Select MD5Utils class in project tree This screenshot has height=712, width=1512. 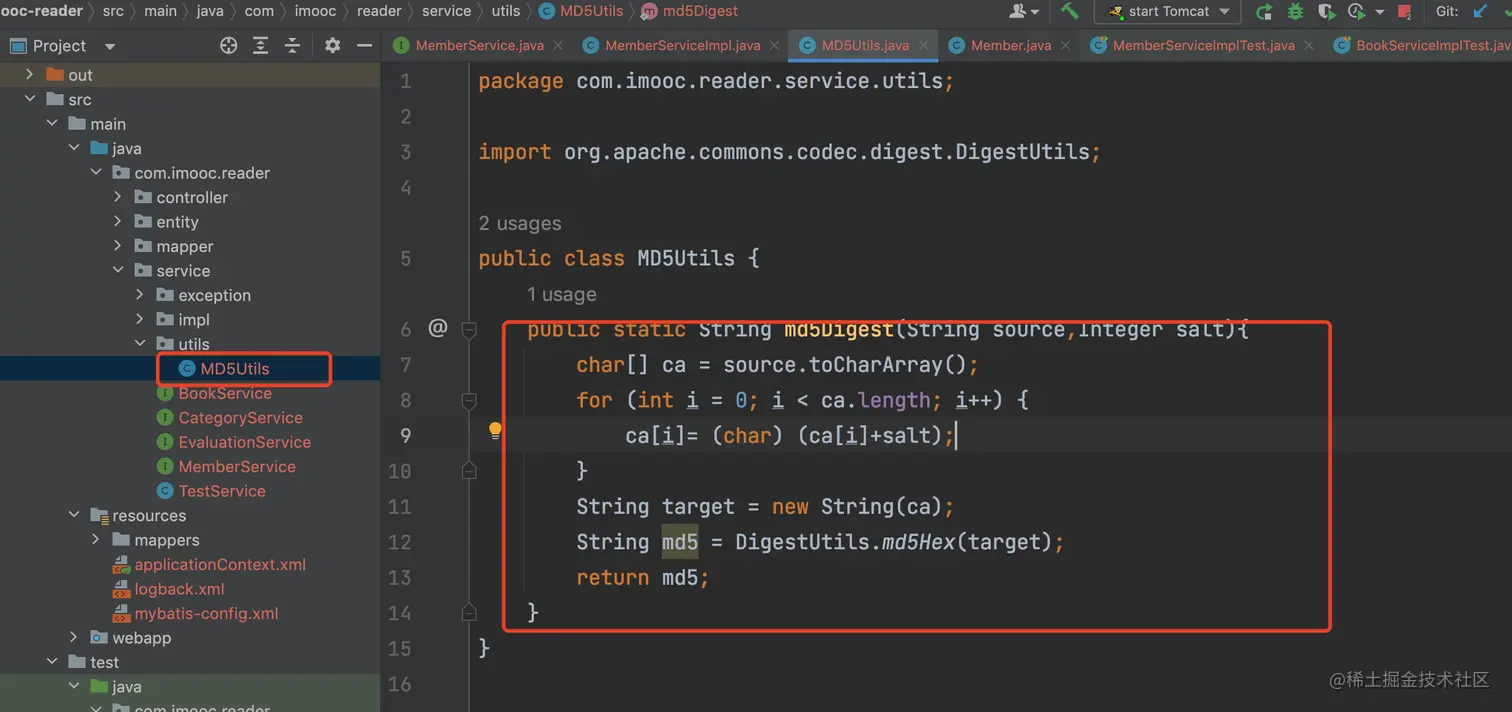pyautogui.click(x=234, y=369)
